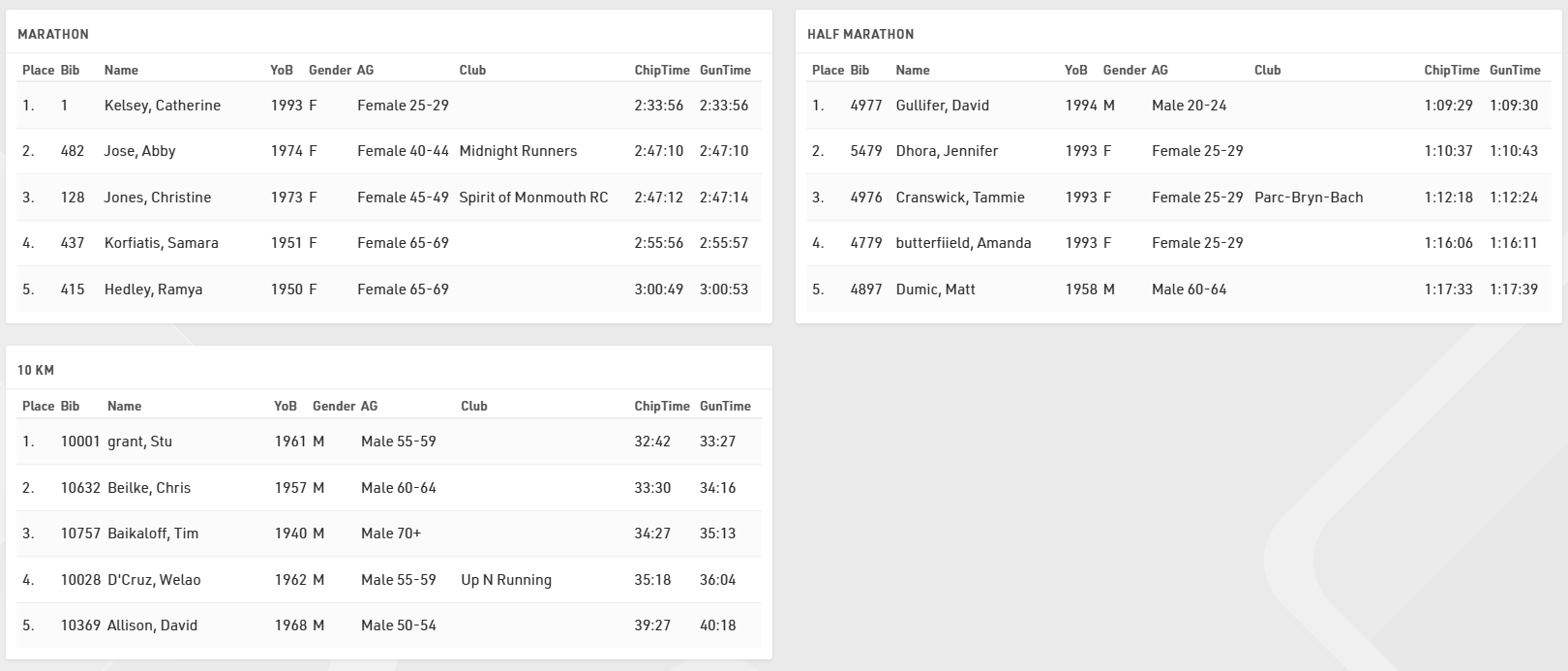This screenshot has height=671, width=1568.
Task: Click Dhora, Jennifer's name
Action: pos(947,151)
